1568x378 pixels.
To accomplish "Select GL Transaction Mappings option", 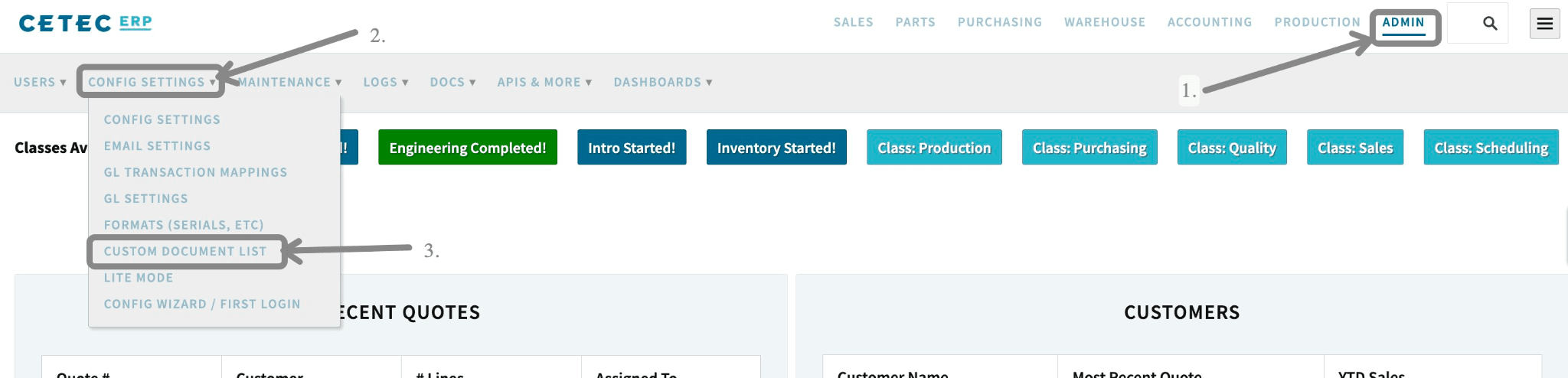I will [x=195, y=172].
